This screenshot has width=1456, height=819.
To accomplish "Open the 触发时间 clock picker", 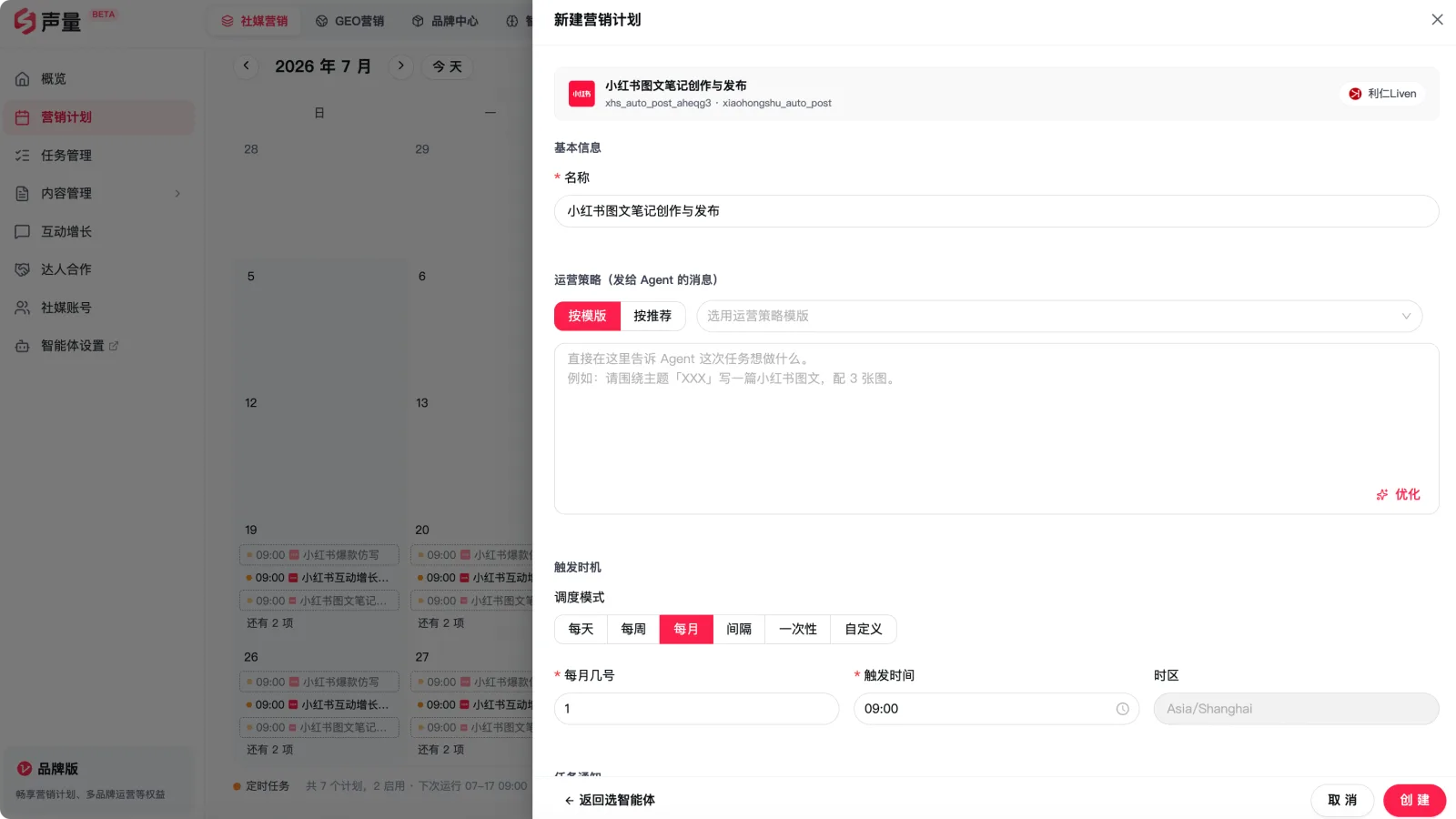I will [1123, 709].
